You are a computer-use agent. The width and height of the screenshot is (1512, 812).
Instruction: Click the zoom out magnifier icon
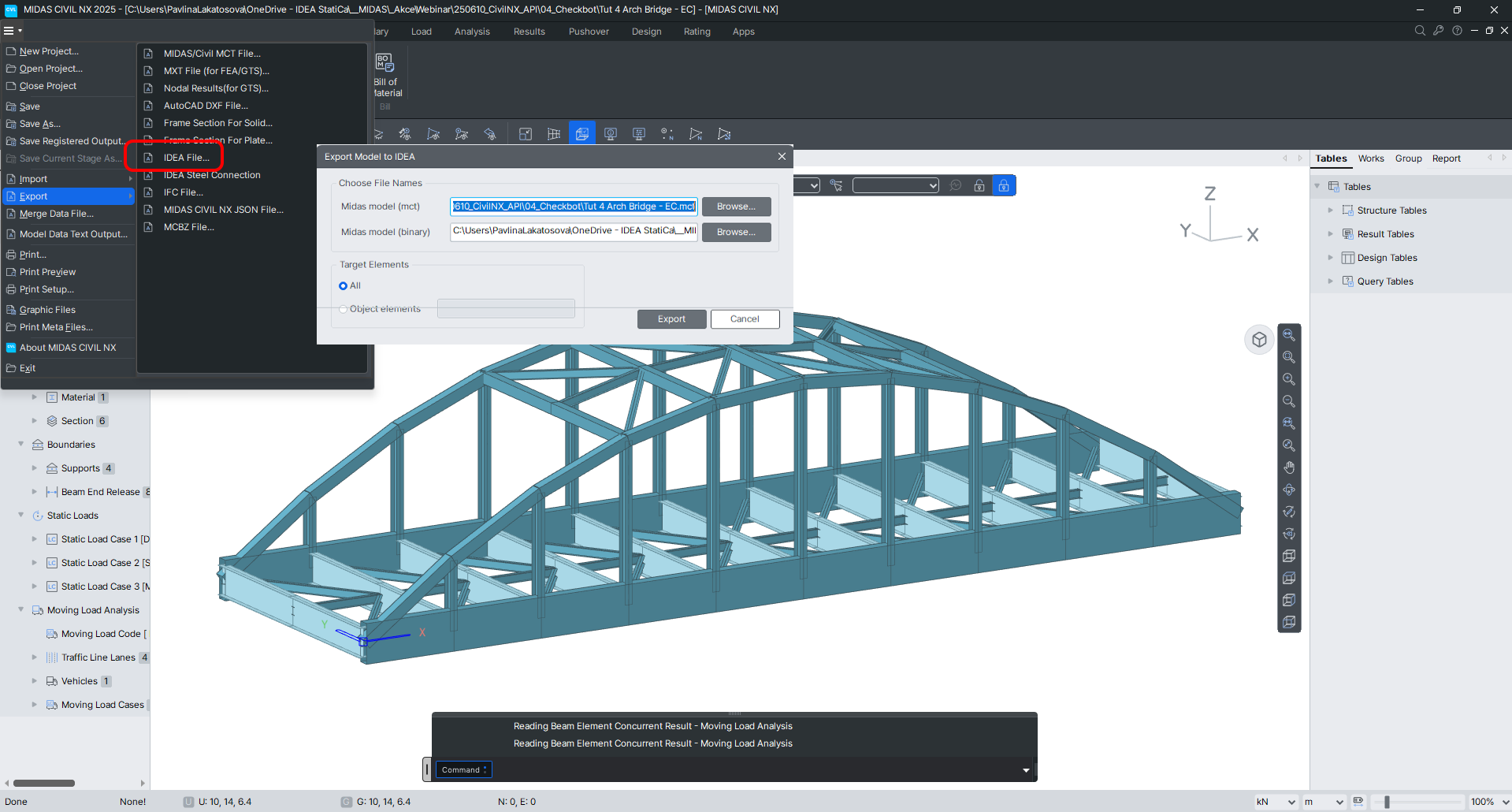pos(1289,401)
